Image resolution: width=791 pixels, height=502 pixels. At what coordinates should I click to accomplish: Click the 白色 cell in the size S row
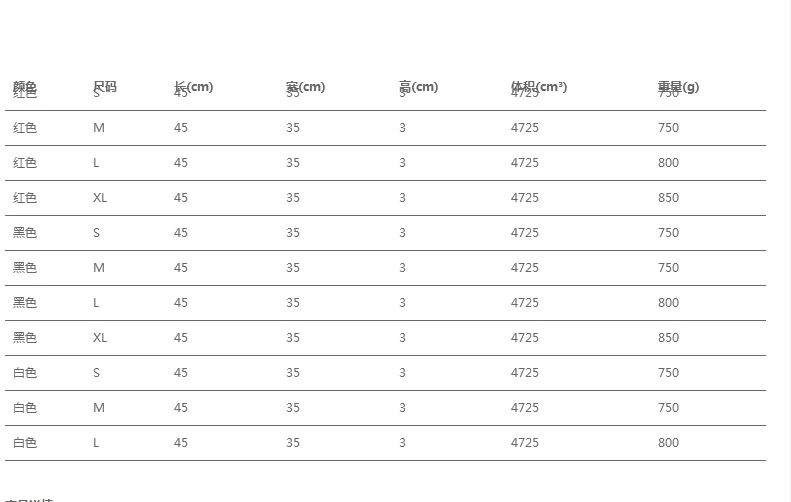[25, 373]
